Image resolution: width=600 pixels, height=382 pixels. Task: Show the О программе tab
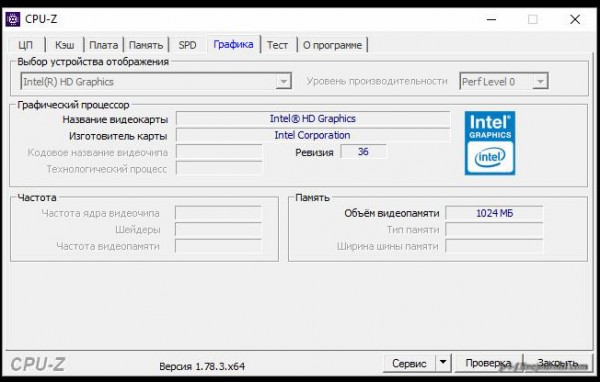[x=332, y=45]
